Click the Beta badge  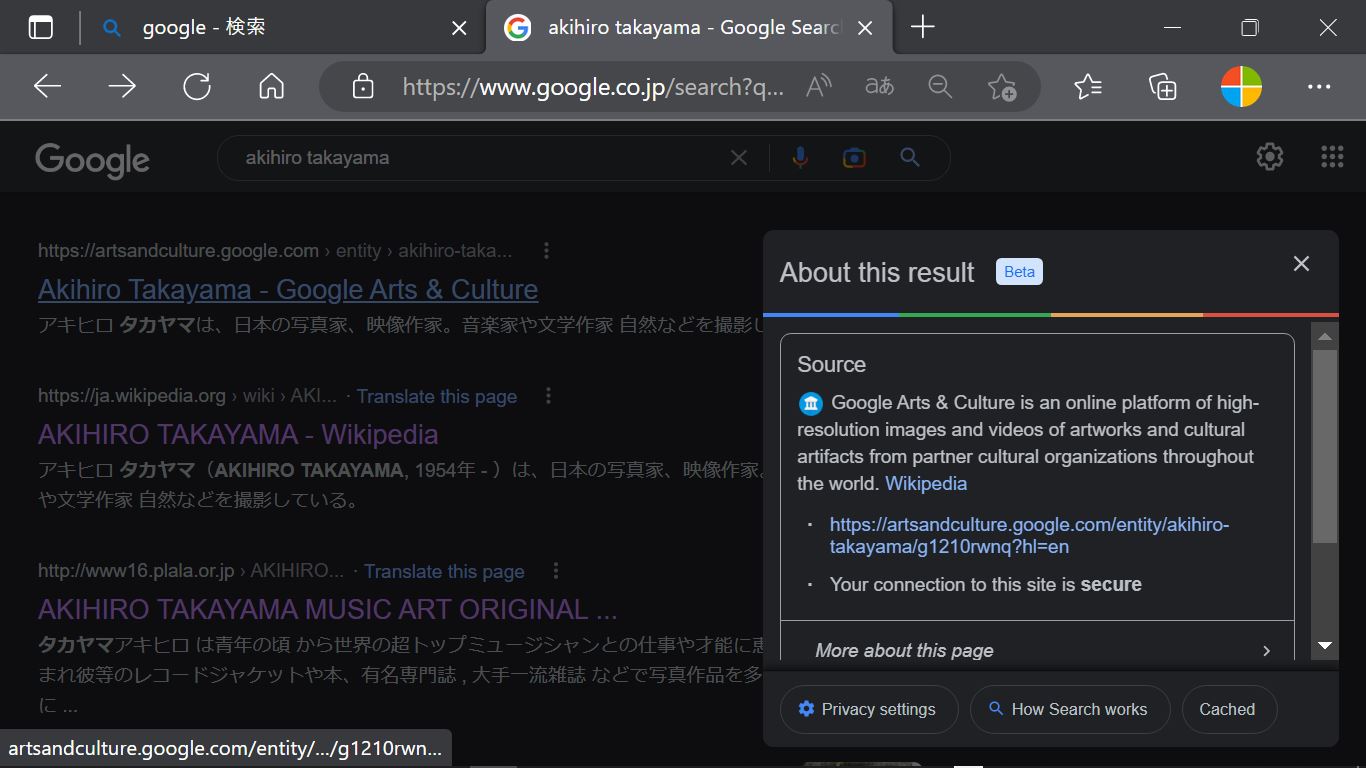1019,272
